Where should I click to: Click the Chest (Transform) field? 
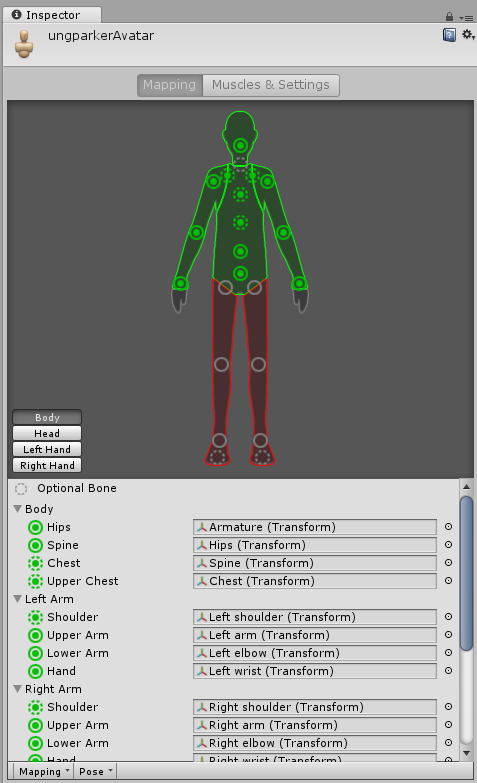point(315,581)
